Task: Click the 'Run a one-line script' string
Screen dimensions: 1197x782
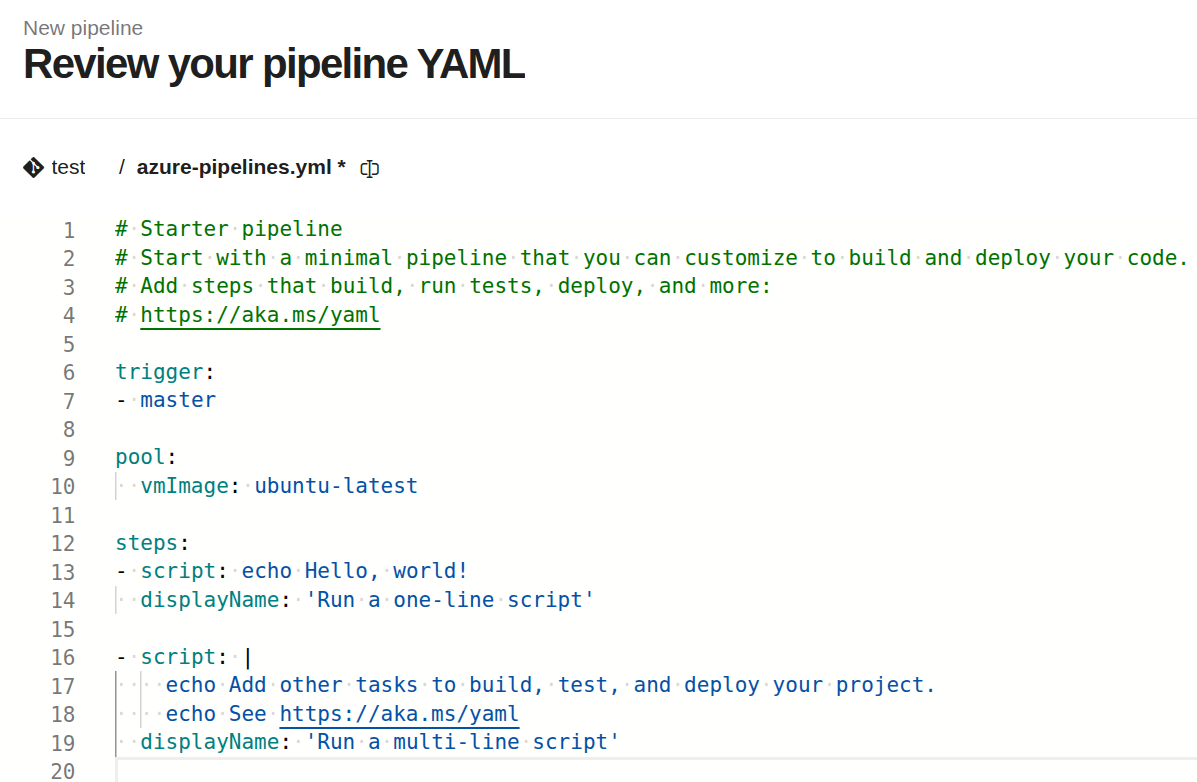Action: pyautogui.click(x=450, y=600)
